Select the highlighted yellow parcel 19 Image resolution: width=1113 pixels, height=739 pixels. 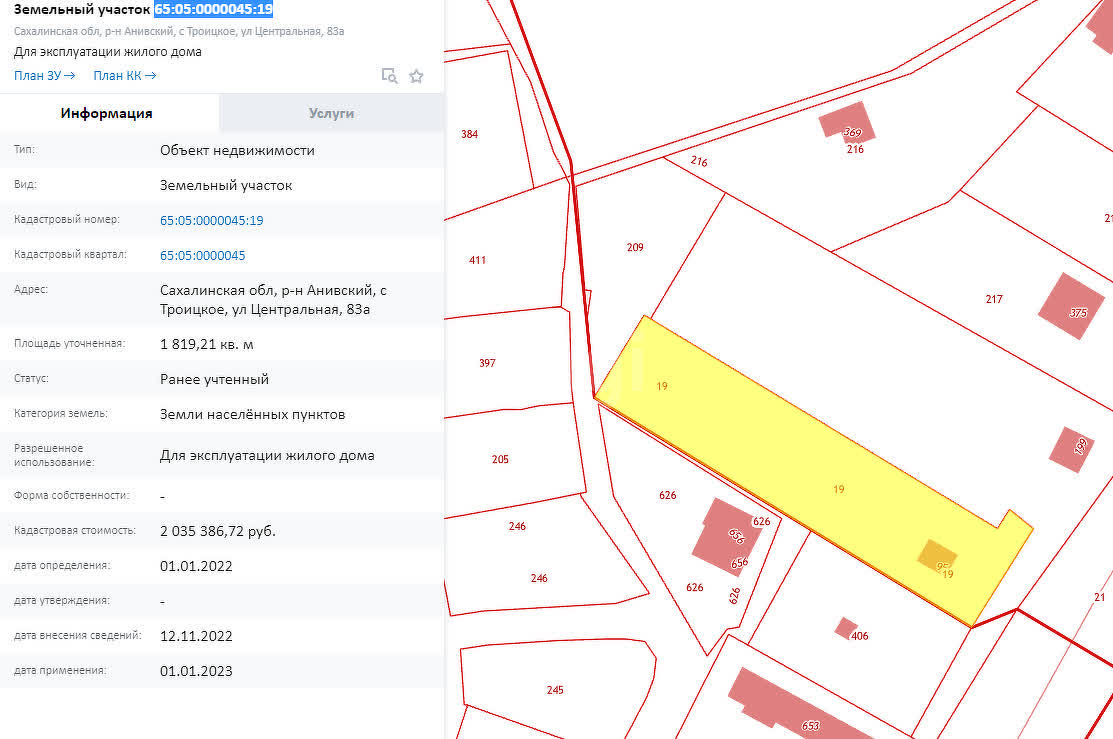[838, 489]
